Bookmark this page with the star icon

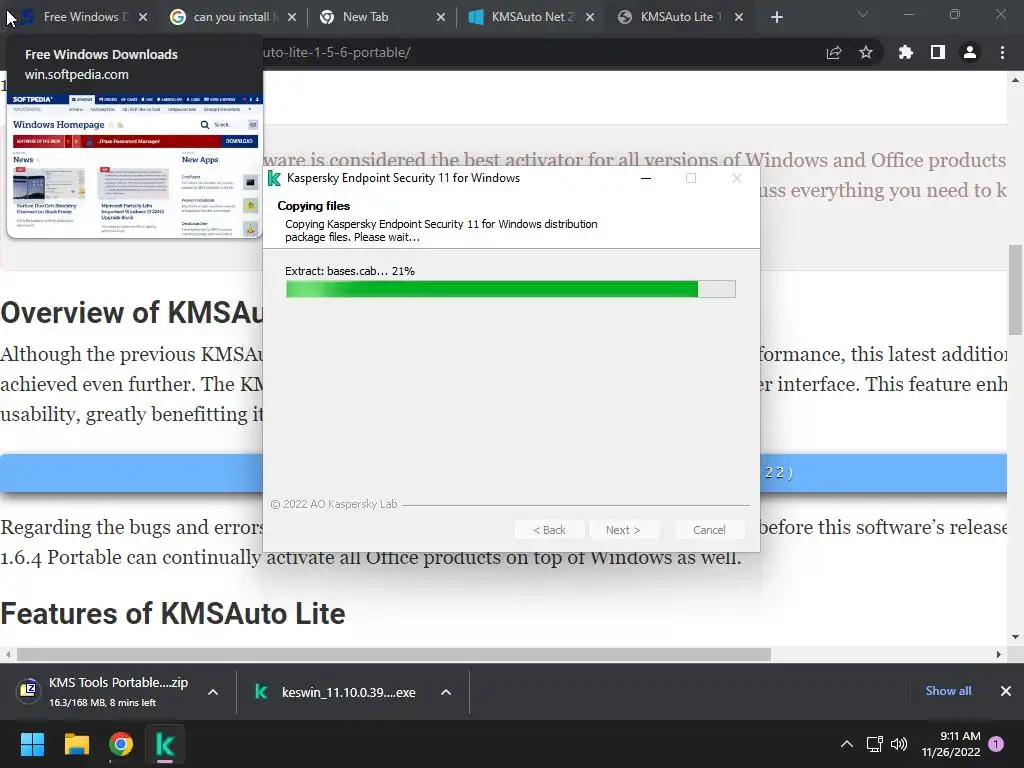866,52
